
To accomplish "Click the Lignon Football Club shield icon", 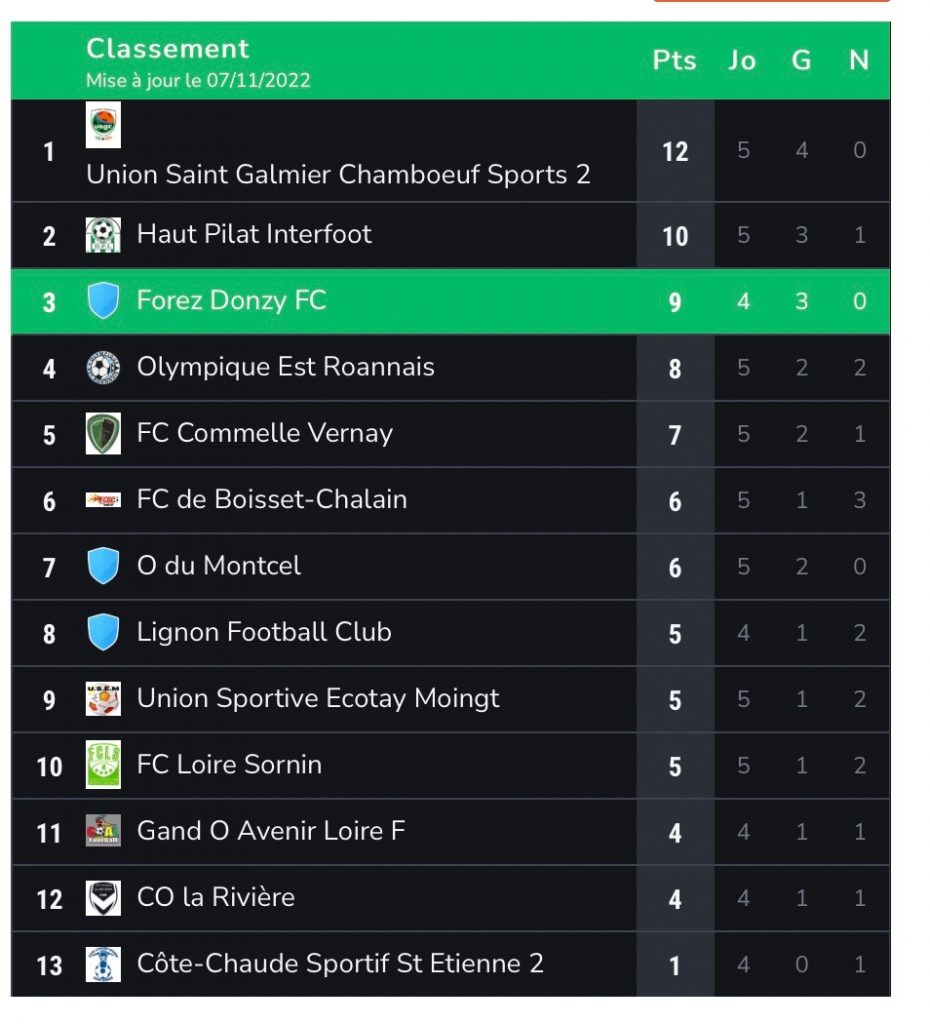I will pos(103,632).
